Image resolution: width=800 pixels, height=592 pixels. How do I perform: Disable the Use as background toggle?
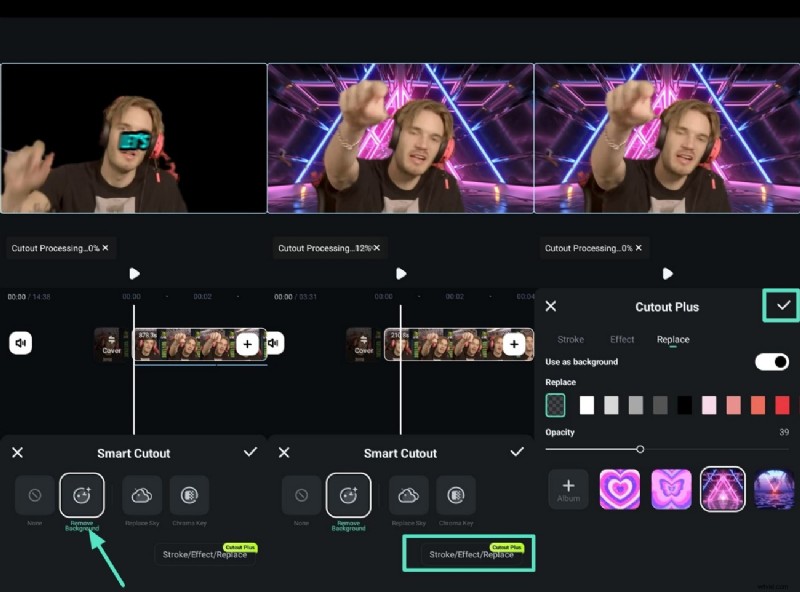[771, 362]
